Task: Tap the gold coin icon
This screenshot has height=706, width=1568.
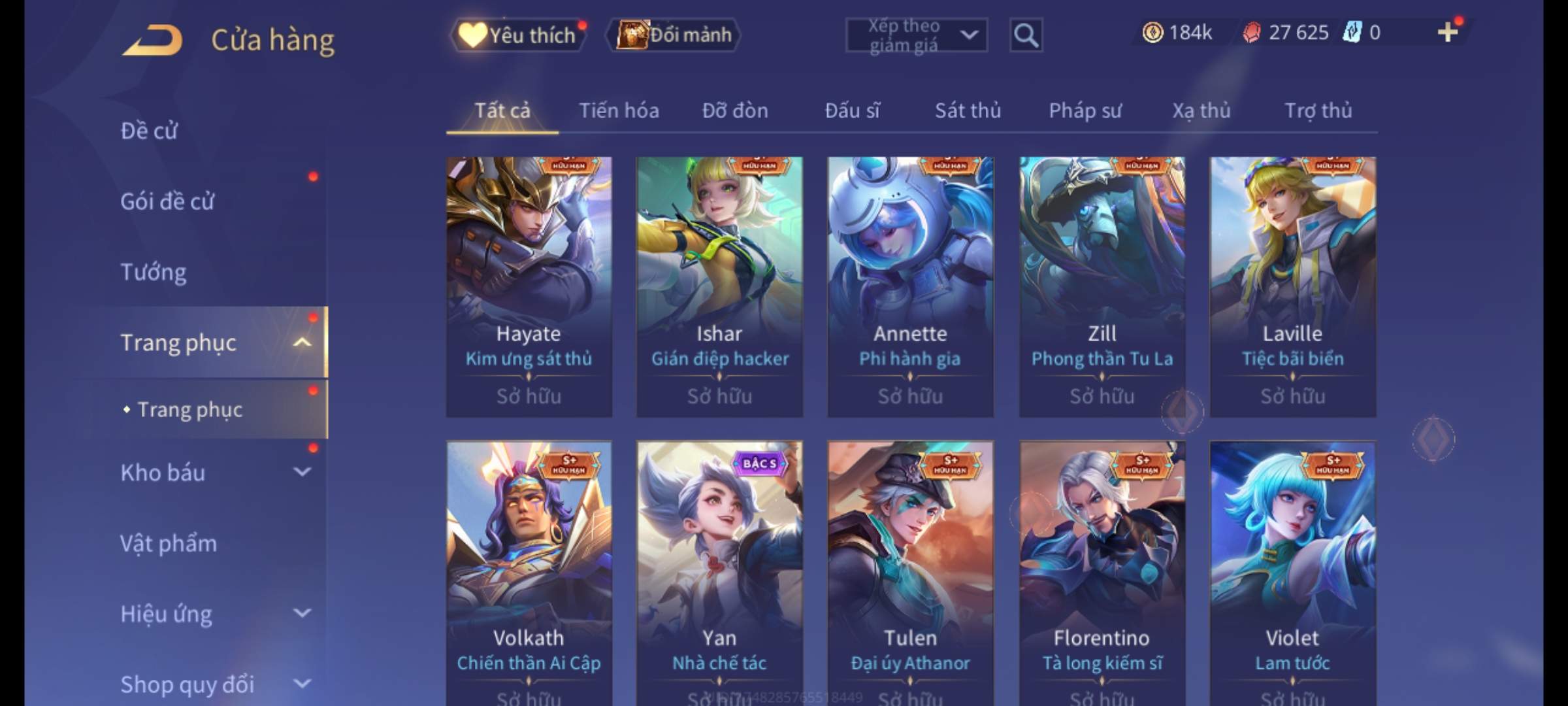Action: coord(1152,32)
